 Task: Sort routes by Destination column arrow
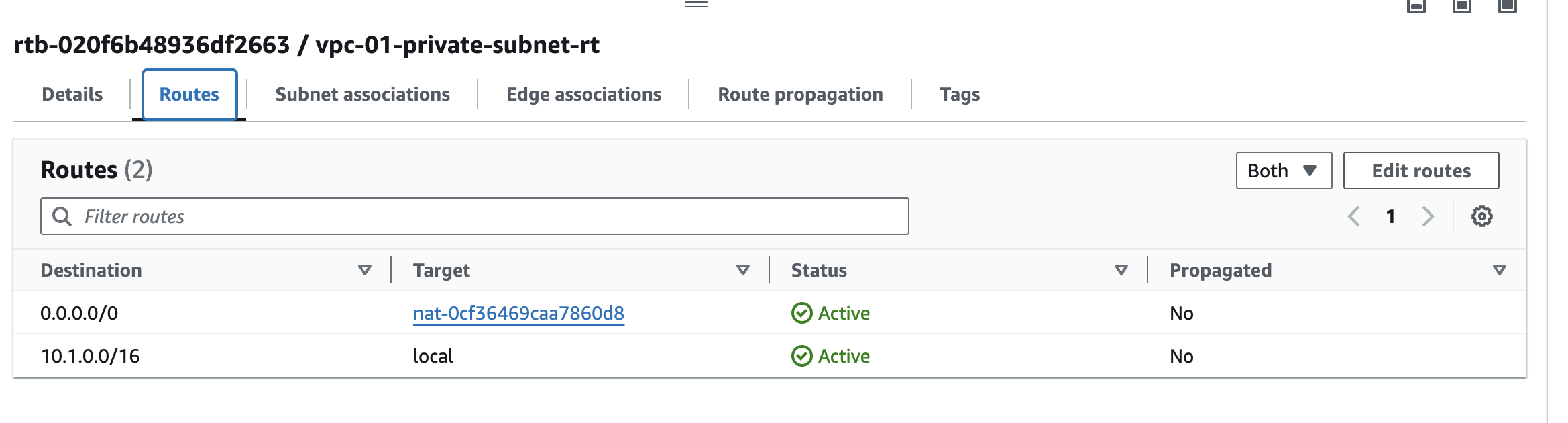click(365, 270)
